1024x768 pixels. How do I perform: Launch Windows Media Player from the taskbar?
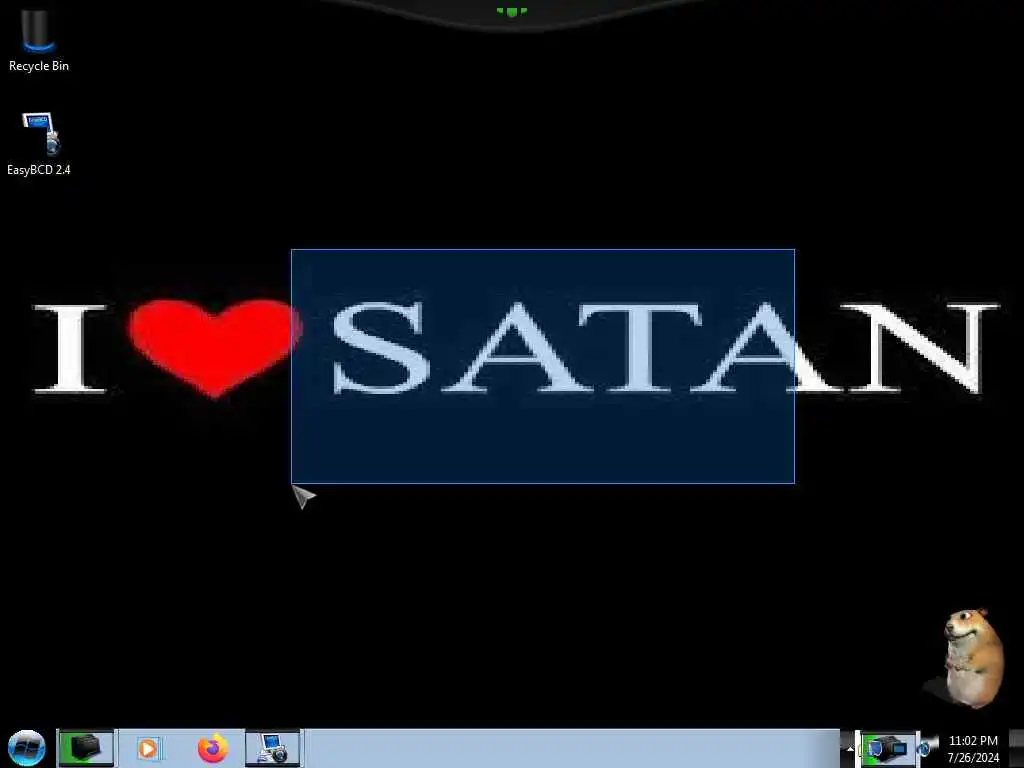coord(148,748)
